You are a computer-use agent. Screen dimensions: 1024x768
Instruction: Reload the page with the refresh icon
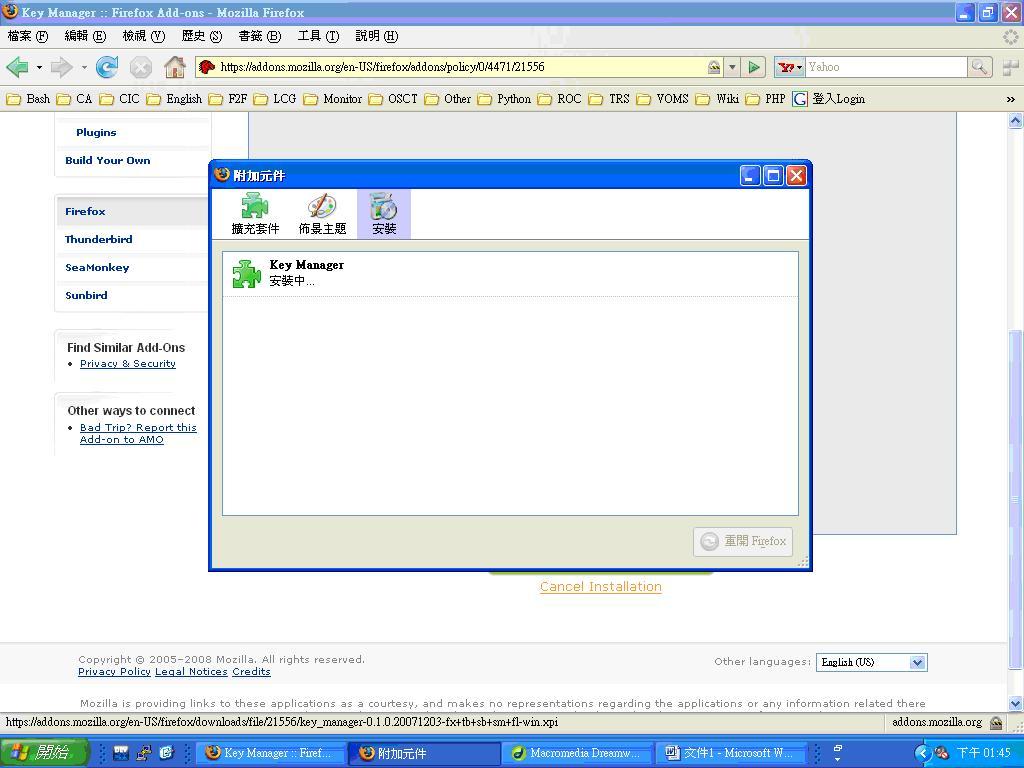coord(106,67)
